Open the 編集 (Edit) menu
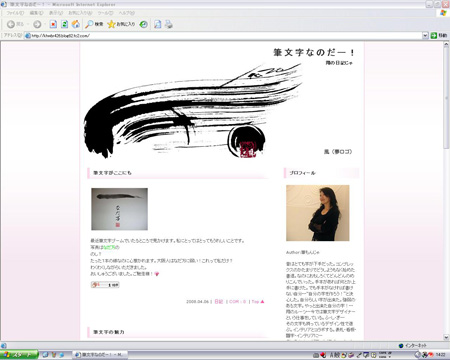This screenshot has width=450, height=360. [36, 13]
